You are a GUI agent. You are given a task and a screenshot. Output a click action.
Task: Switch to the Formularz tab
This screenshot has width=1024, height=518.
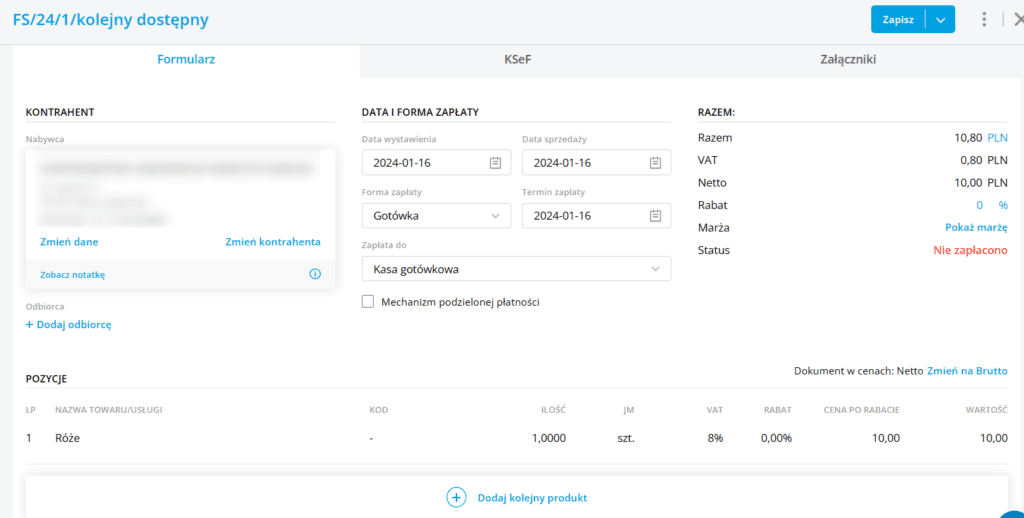click(186, 59)
